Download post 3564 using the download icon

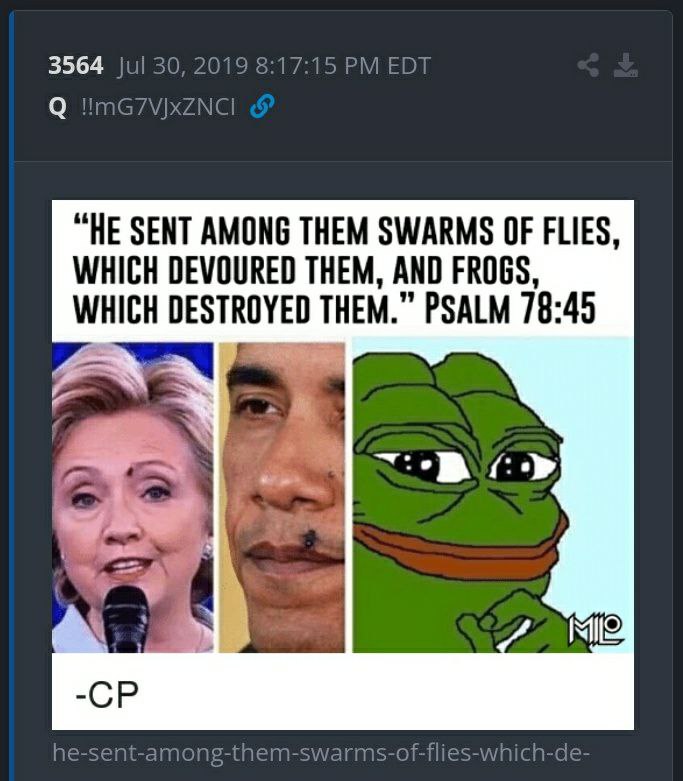626,65
